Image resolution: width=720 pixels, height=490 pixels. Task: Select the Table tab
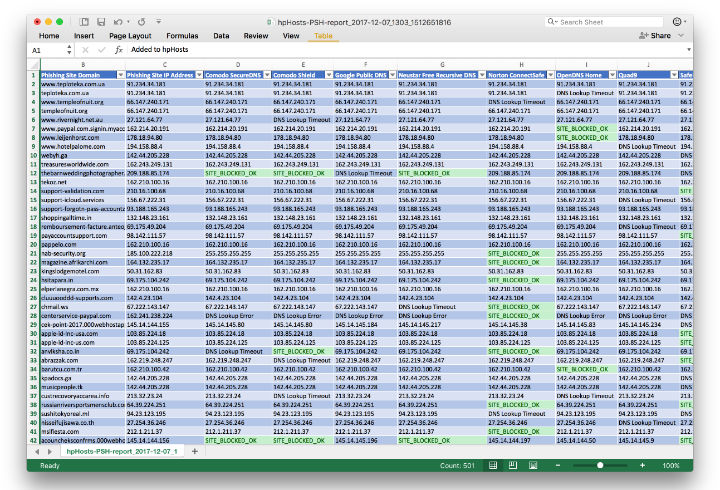[x=323, y=35]
